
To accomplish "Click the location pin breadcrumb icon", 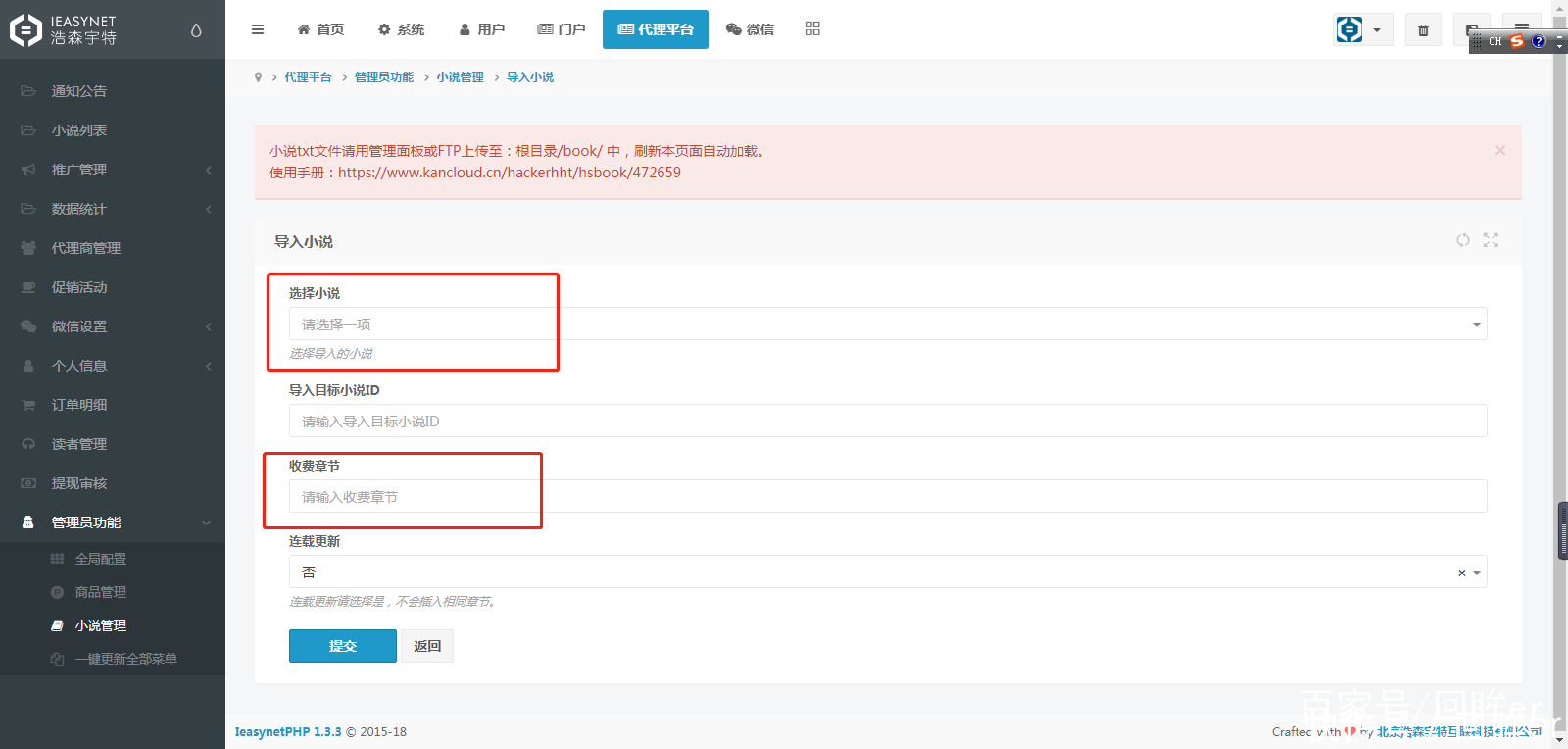I will point(258,77).
